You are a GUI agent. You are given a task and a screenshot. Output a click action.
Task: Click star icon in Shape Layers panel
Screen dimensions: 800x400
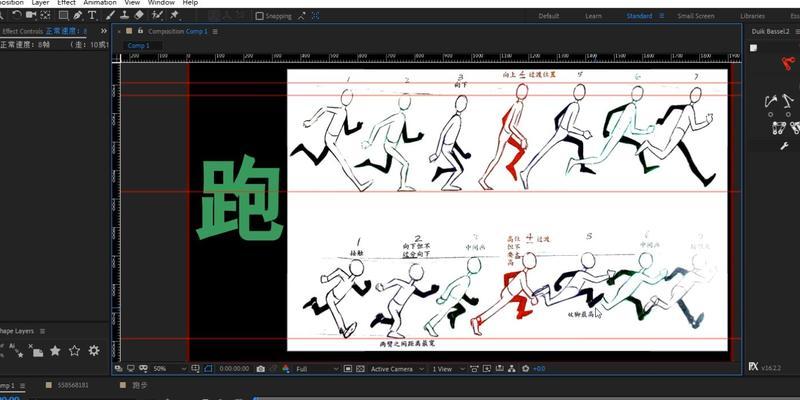55,351
